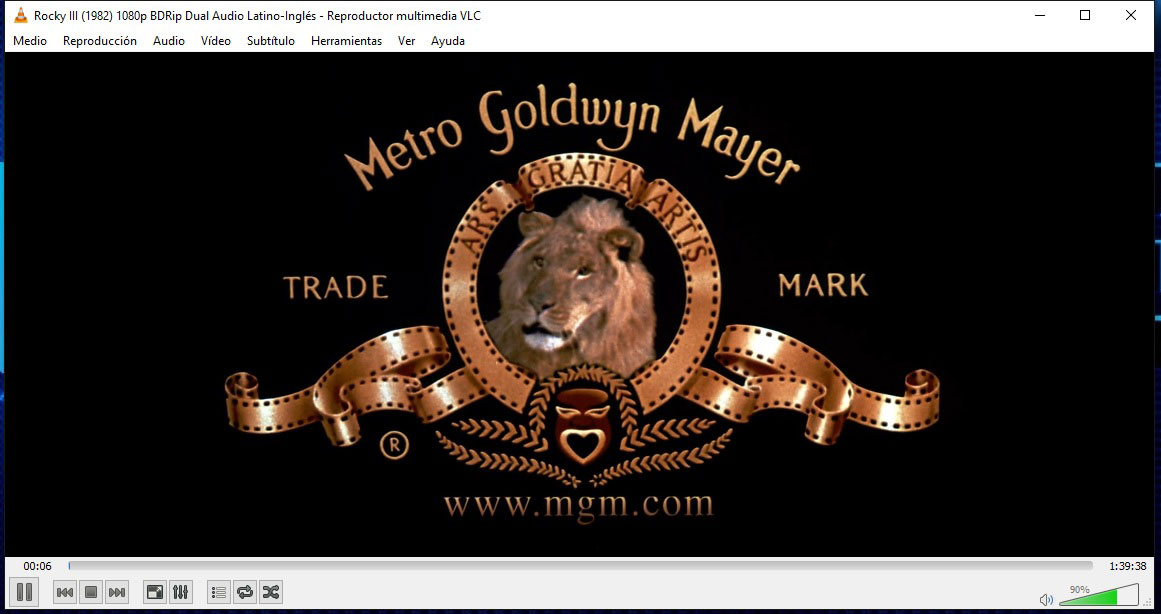
Task: Toggle total time 1:39:38 display
Action: pyautogui.click(x=1127, y=566)
